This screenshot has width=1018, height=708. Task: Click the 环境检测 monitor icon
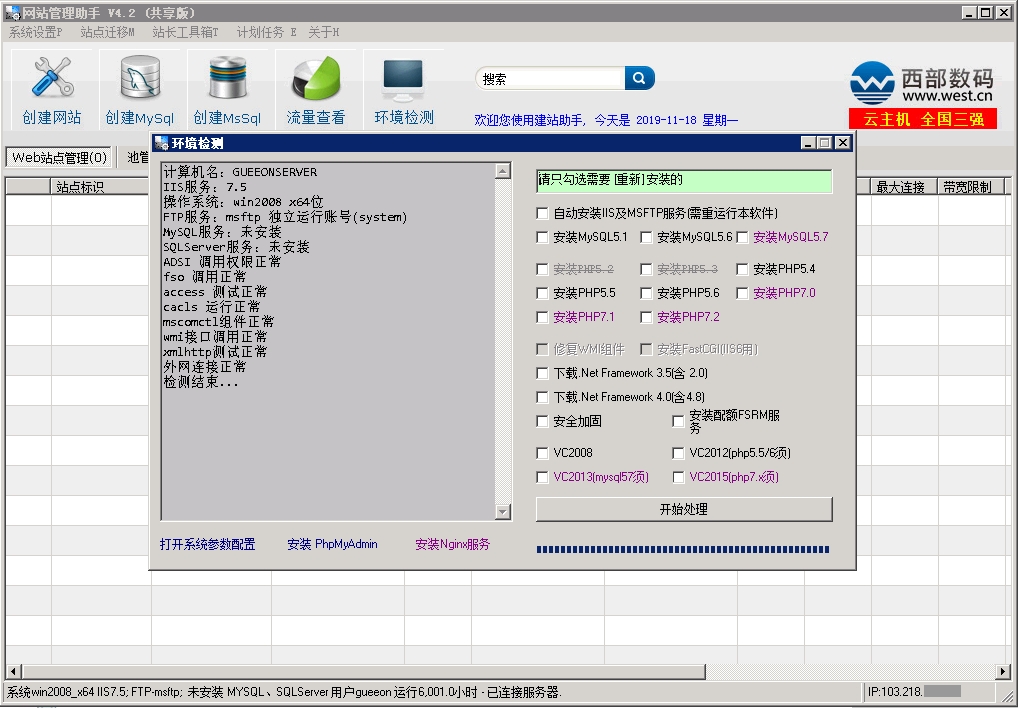tap(404, 80)
